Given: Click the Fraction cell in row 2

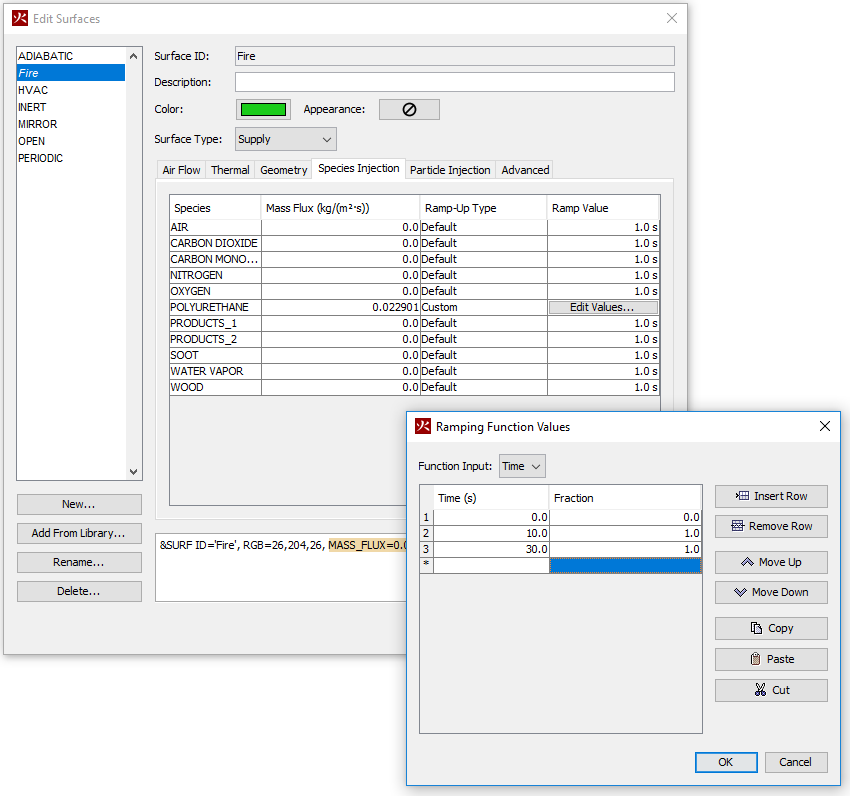Looking at the screenshot, I should coord(625,533).
